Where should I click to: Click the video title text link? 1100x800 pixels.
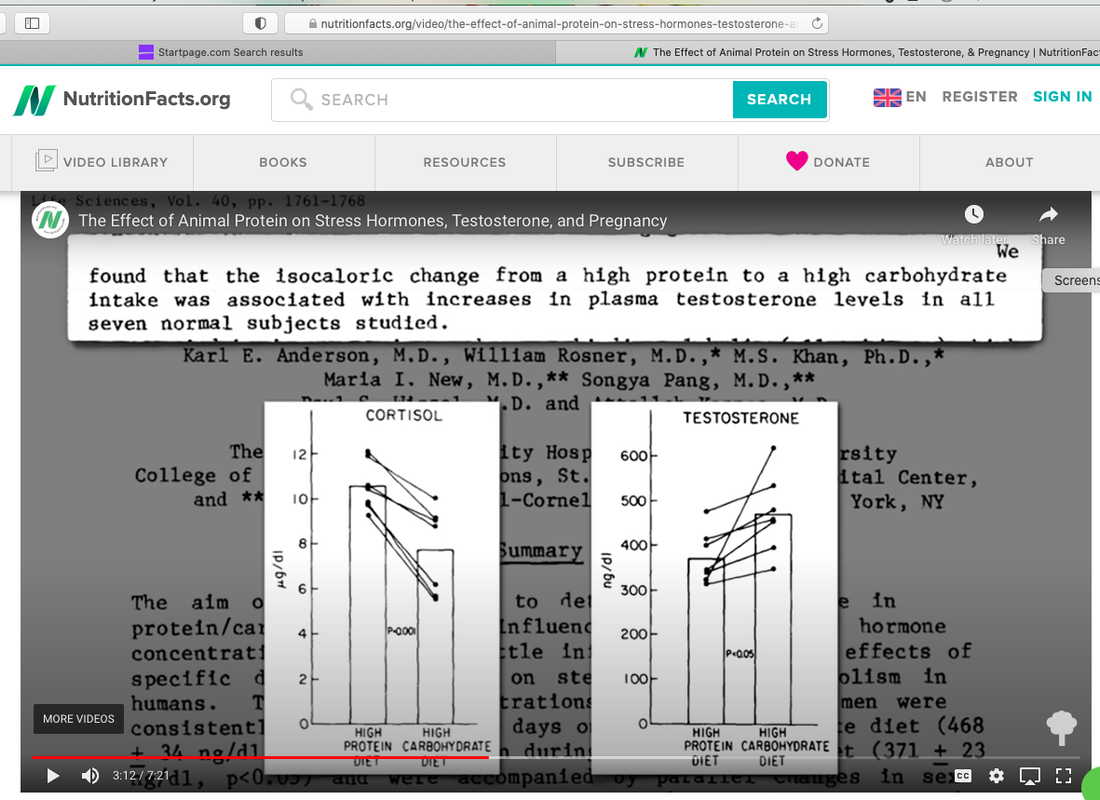(373, 220)
